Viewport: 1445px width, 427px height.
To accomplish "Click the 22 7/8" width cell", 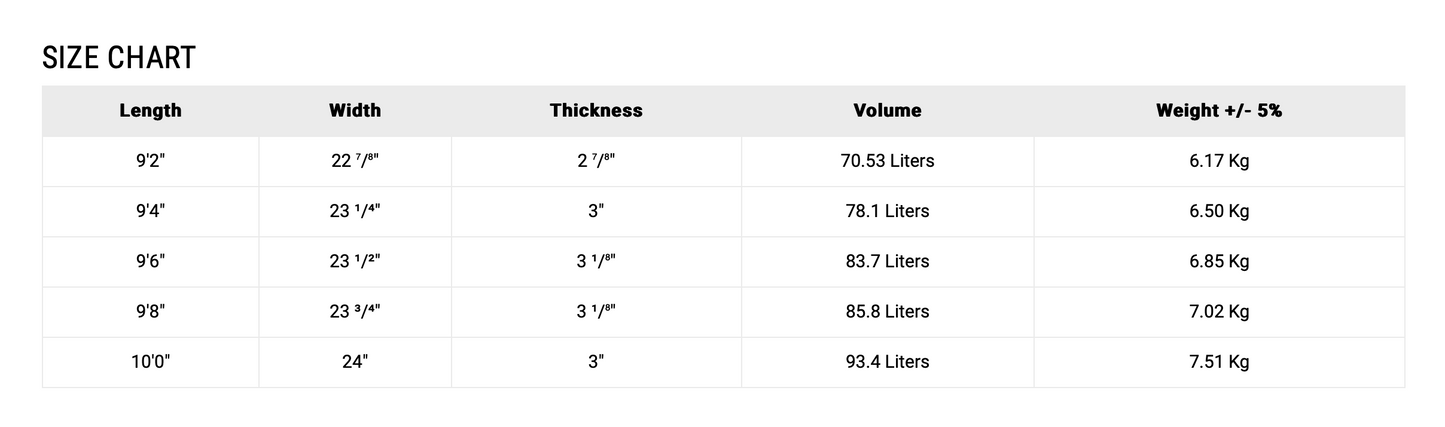I will click(x=355, y=161).
